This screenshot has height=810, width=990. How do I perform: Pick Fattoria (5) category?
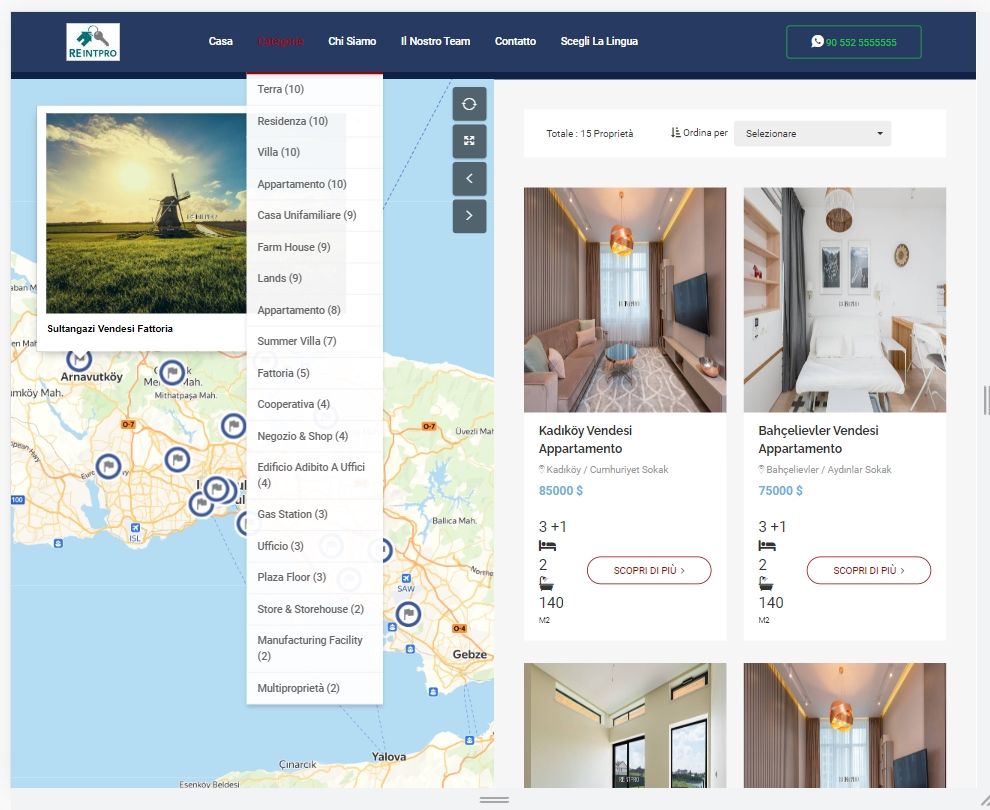pyautogui.click(x=314, y=372)
